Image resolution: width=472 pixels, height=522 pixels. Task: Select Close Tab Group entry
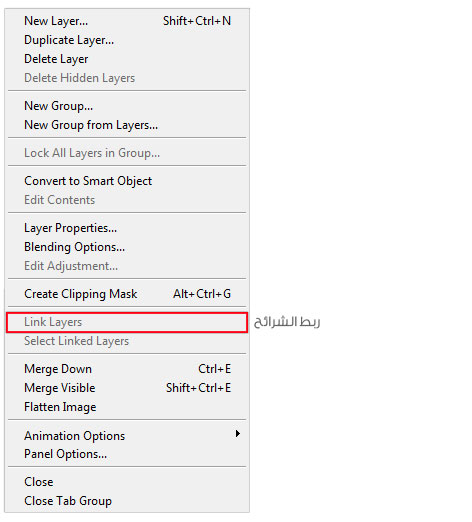tap(127, 501)
